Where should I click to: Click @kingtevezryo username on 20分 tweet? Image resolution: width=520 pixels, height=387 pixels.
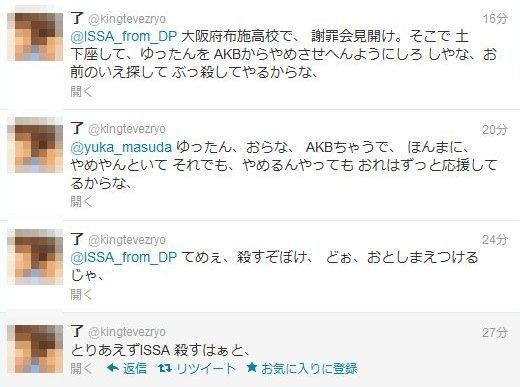(x=127, y=129)
